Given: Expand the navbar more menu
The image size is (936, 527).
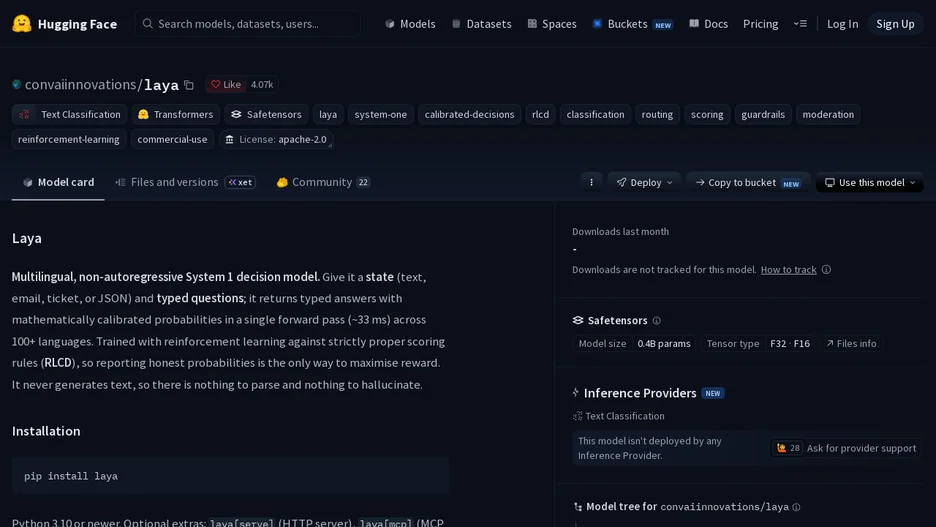Looking at the screenshot, I should 800,24.
